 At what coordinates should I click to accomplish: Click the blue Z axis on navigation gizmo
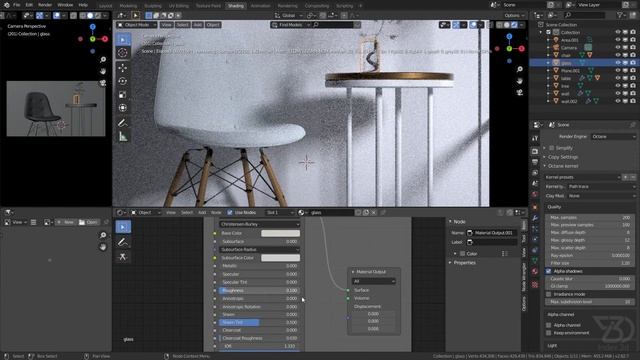tap(509, 37)
